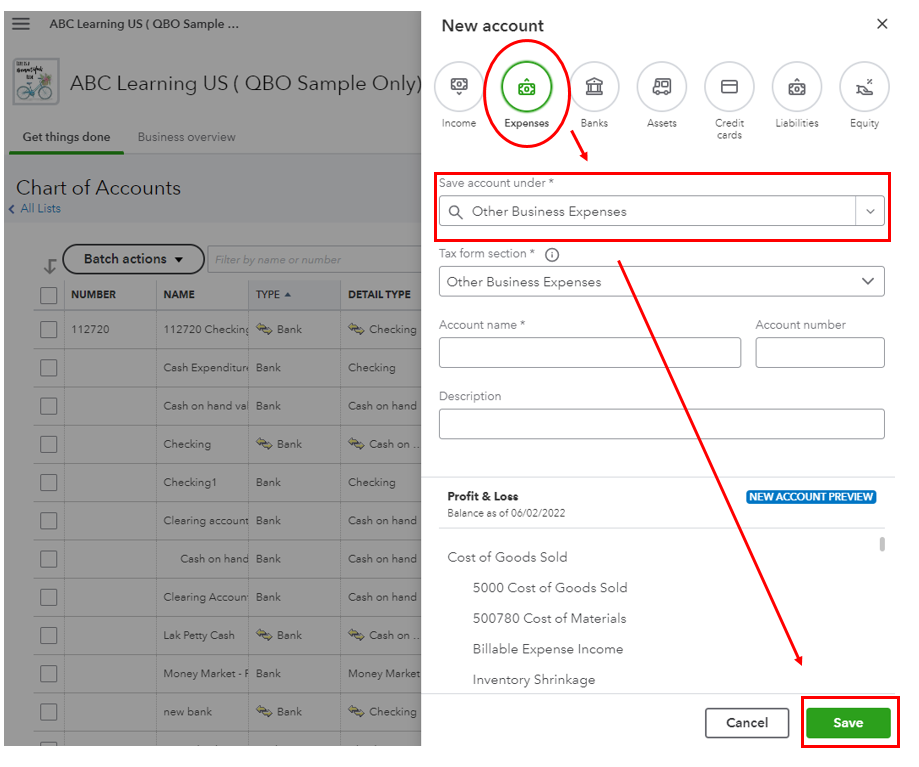
Task: Select the Income account type icon
Action: point(459,87)
